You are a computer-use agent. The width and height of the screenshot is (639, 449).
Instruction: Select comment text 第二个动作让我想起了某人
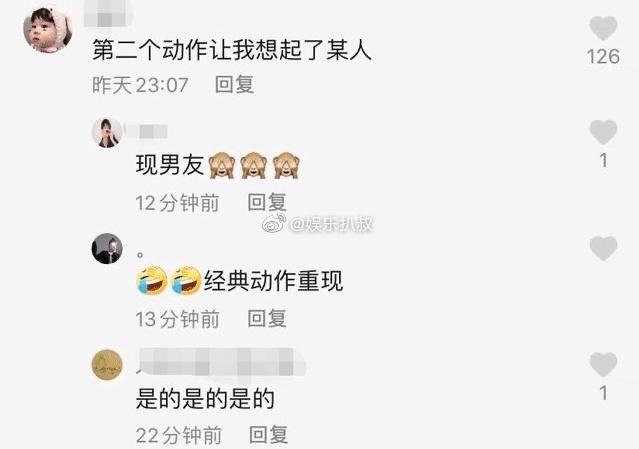coord(231,50)
